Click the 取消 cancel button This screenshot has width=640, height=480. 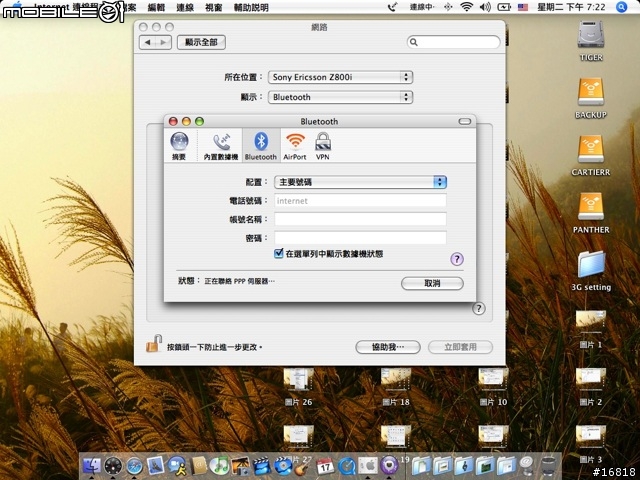click(432, 283)
